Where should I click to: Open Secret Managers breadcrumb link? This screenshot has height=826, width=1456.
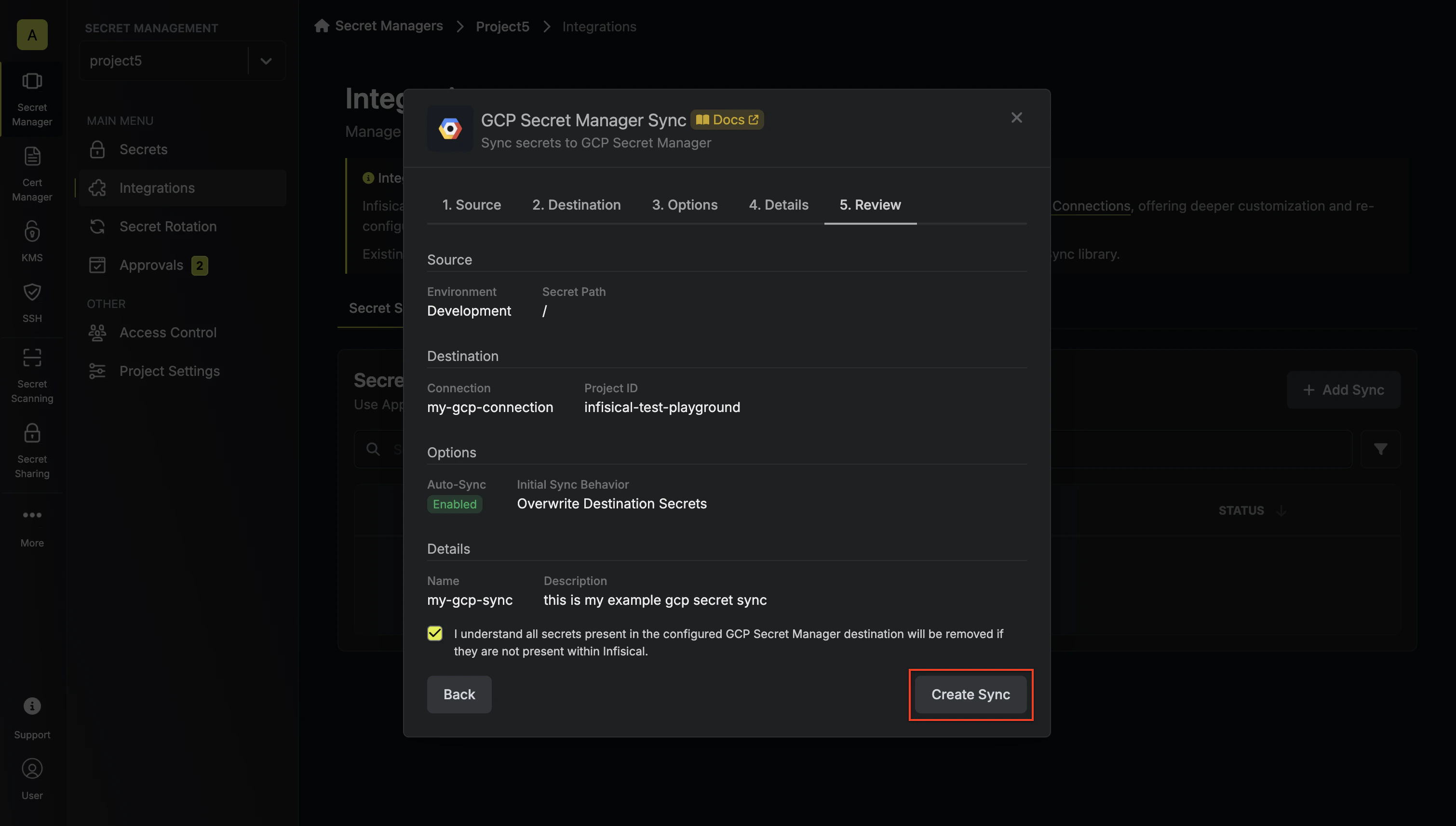tap(389, 26)
